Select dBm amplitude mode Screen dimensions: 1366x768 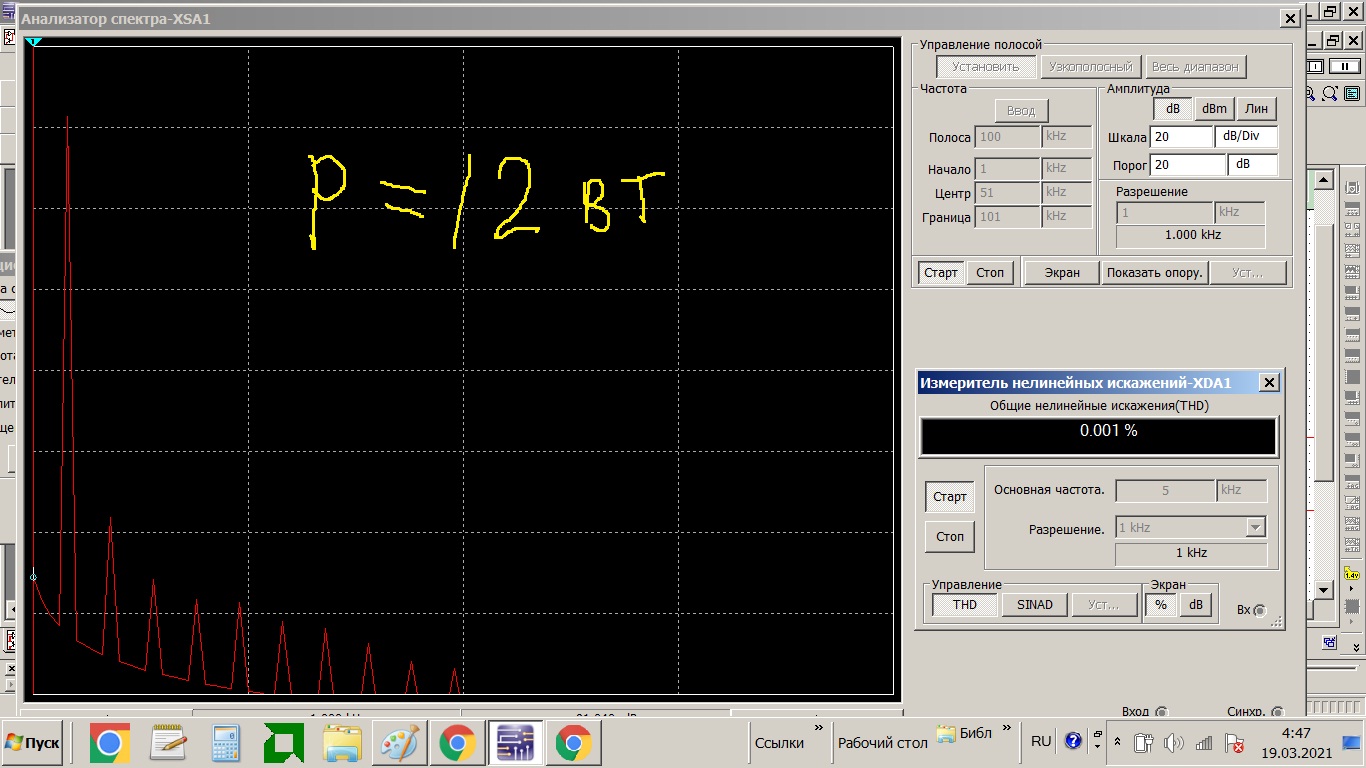(1214, 109)
